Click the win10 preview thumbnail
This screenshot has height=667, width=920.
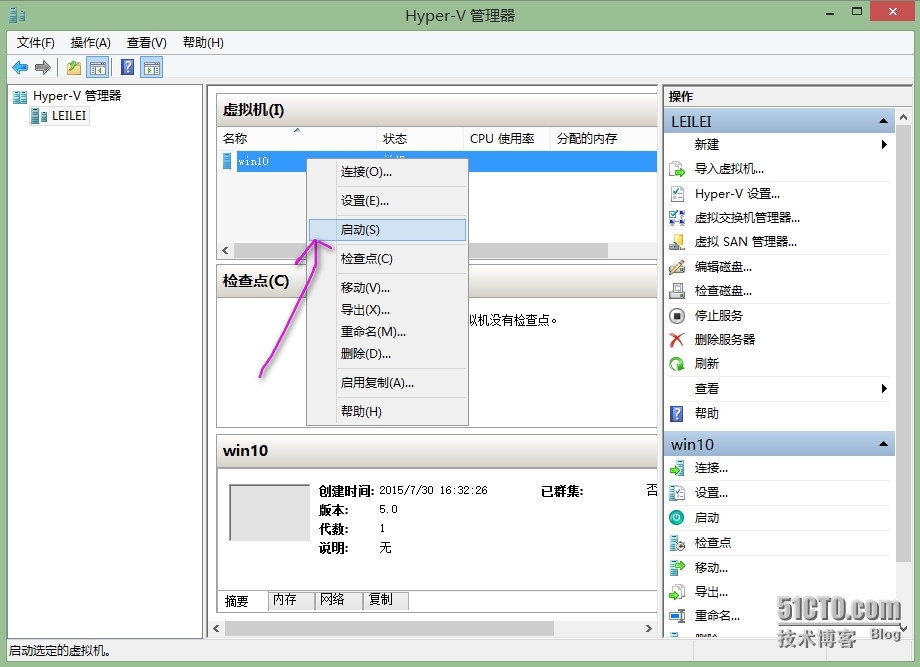[x=269, y=512]
